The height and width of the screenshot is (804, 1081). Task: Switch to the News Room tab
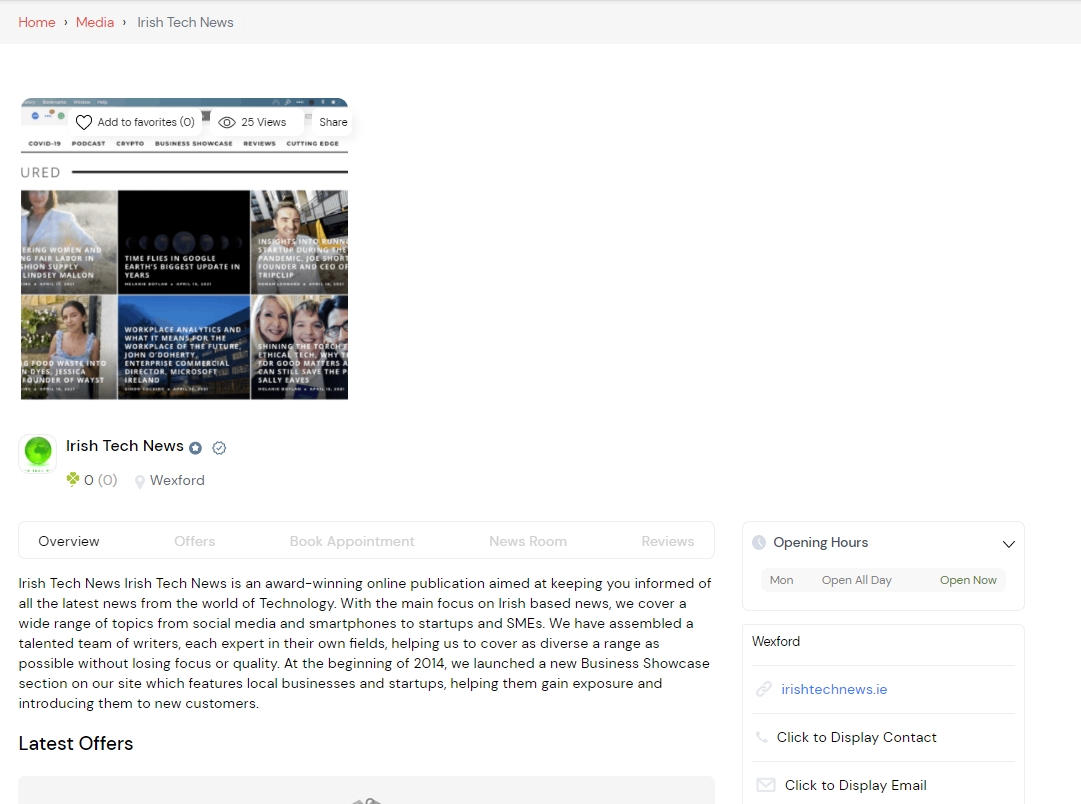[528, 541]
